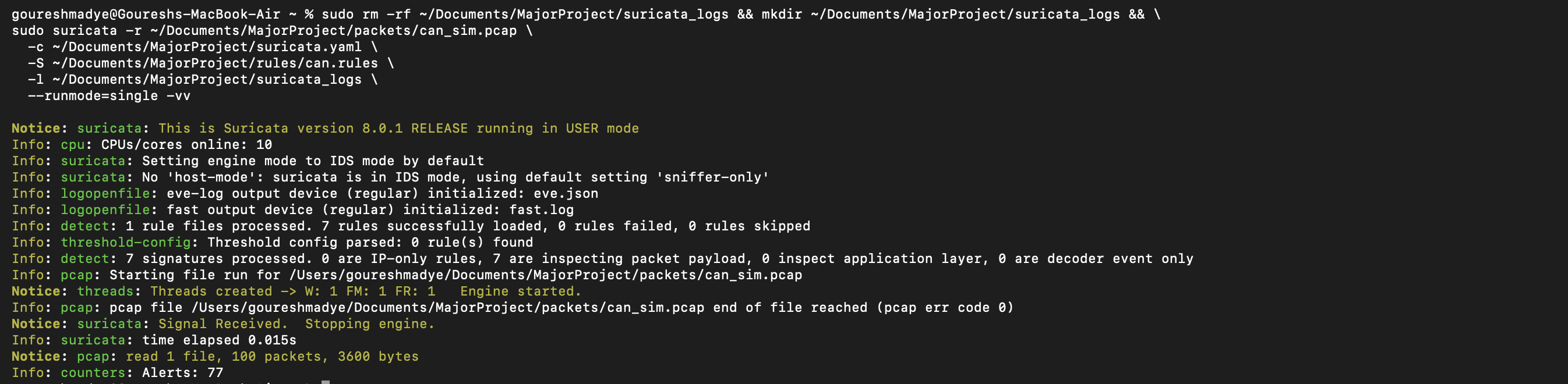Click the '100 packets, 3600 bytes' text
The height and width of the screenshot is (384, 1568).
[x=325, y=357]
